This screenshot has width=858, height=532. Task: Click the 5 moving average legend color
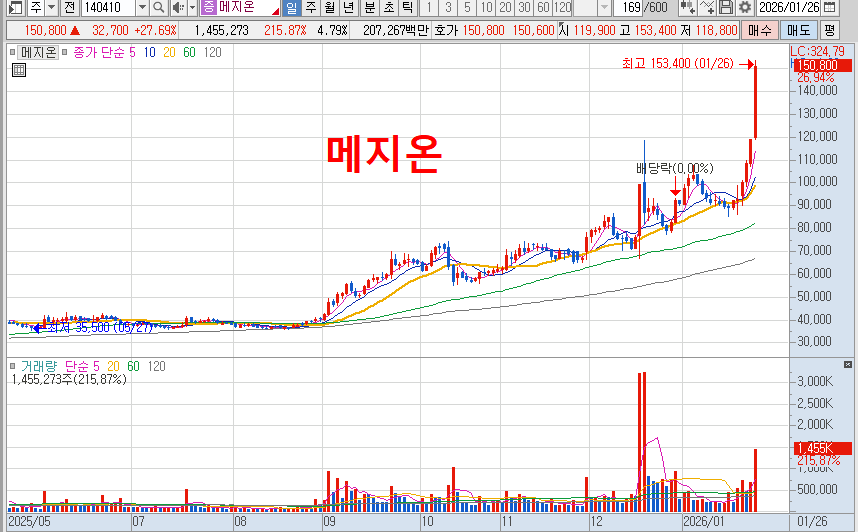pyautogui.click(x=132, y=53)
